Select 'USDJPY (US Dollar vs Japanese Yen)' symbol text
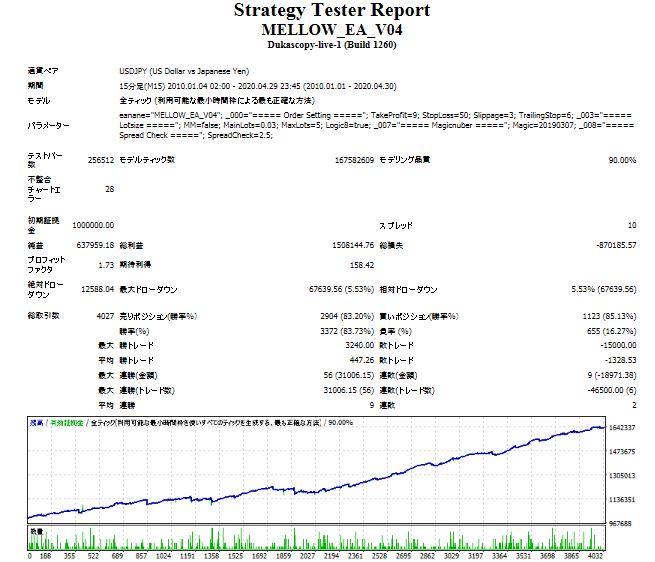This screenshot has width=655, height=562. [184, 71]
